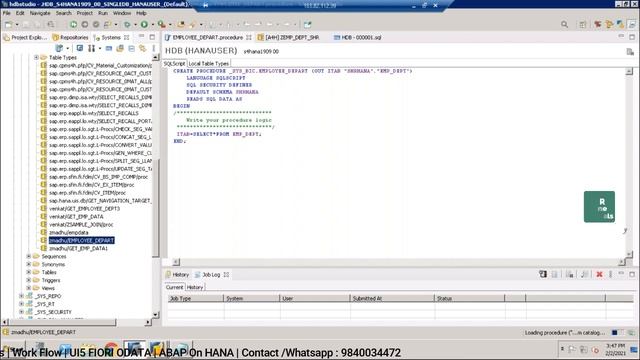Open the File menu
Screen dimensions: 640x360
(x=7, y=13)
